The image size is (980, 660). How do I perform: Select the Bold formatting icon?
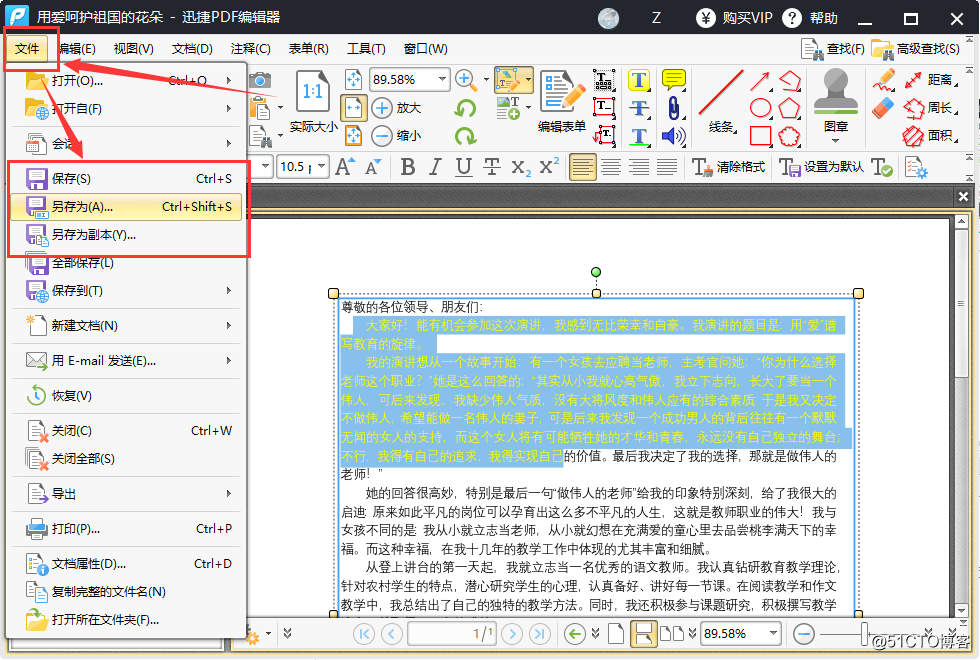(408, 167)
